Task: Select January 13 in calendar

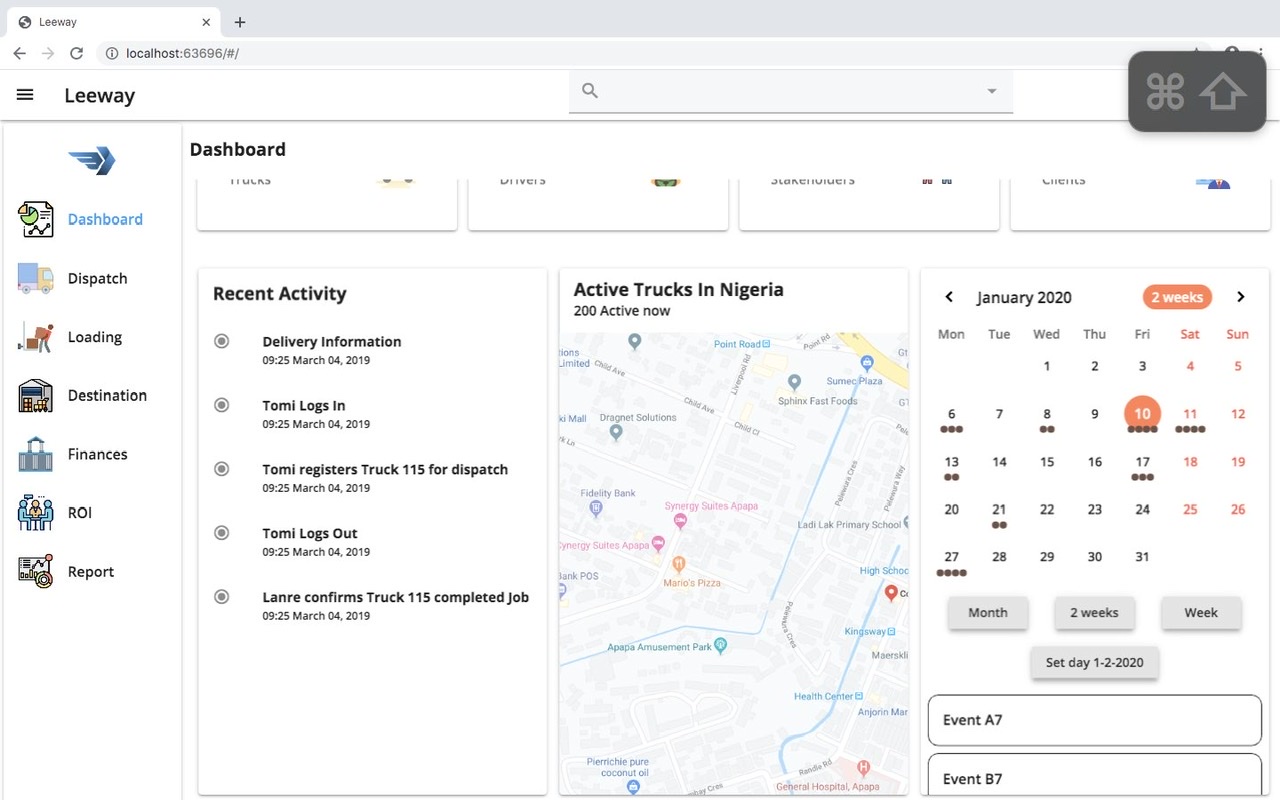Action: pyautogui.click(x=951, y=462)
